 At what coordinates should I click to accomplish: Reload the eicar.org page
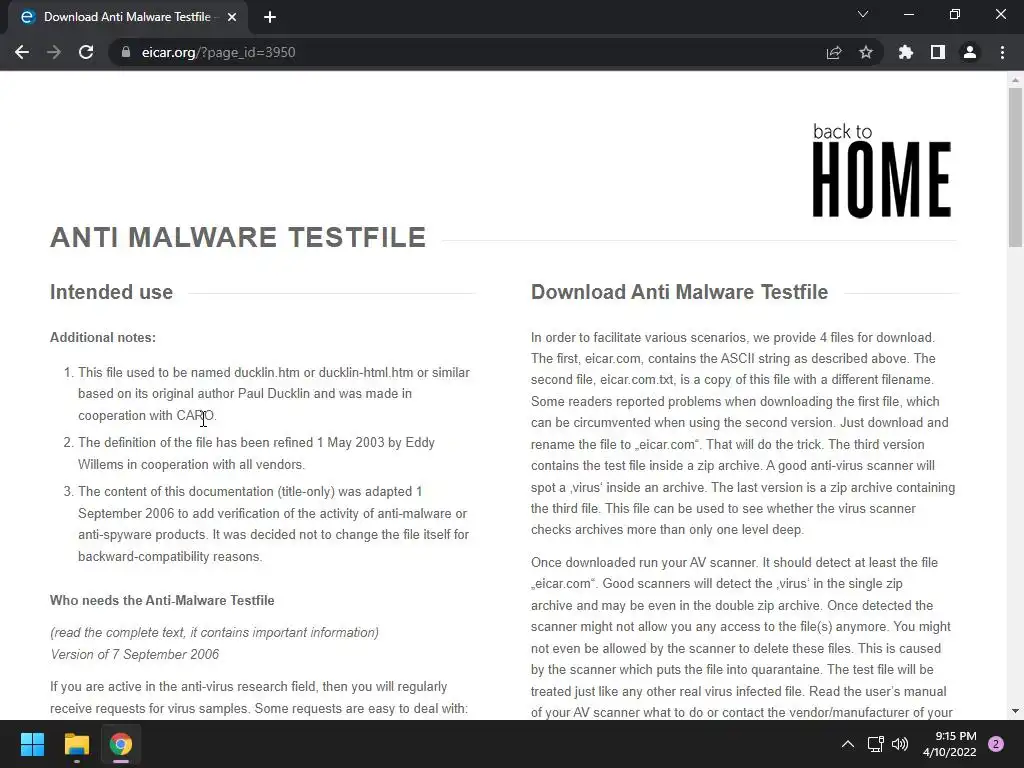86,52
